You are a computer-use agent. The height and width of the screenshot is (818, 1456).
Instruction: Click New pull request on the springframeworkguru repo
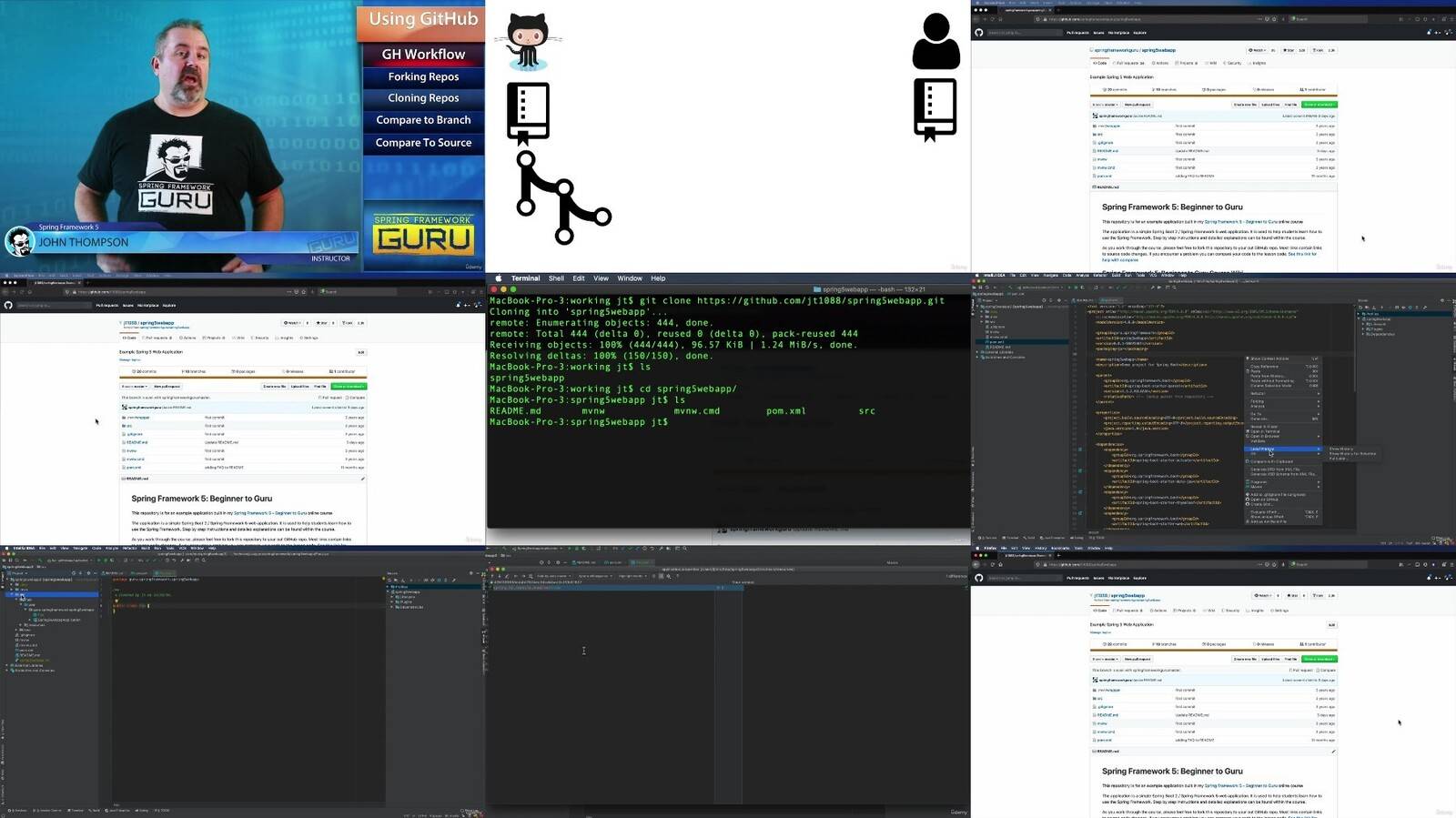click(1137, 105)
